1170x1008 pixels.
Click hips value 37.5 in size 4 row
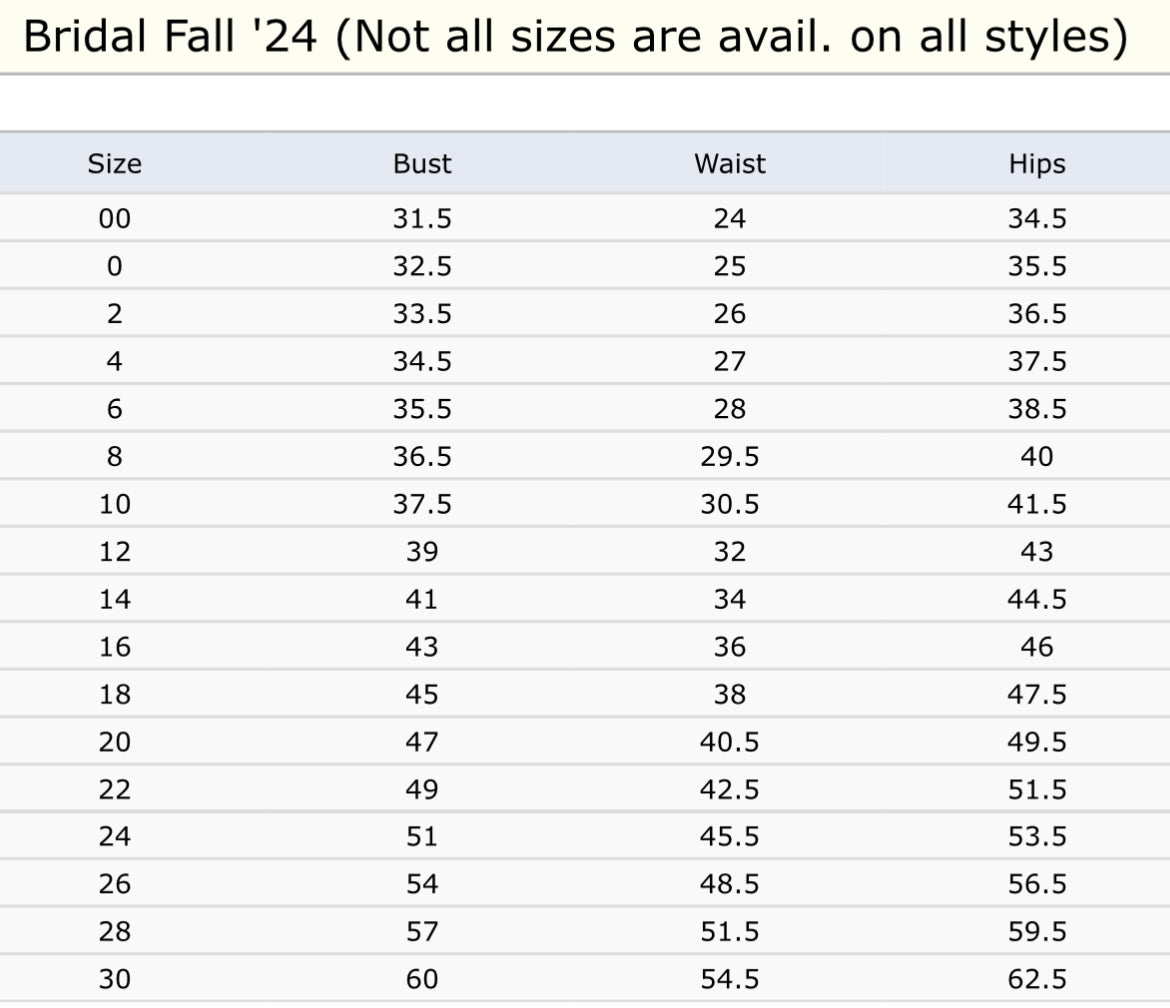pos(1037,362)
